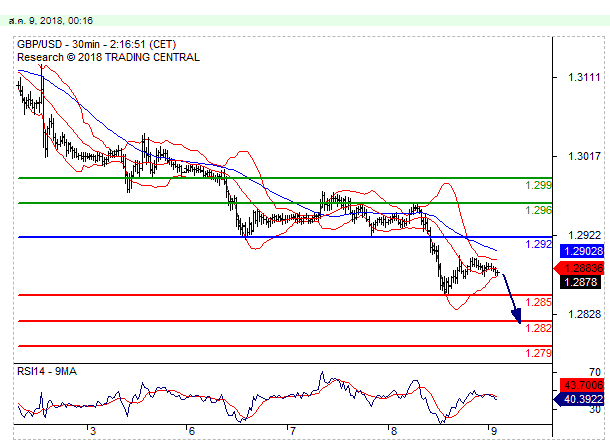Click the 1.2828 price axis label
The width and height of the screenshot is (610, 446).
tap(584, 314)
